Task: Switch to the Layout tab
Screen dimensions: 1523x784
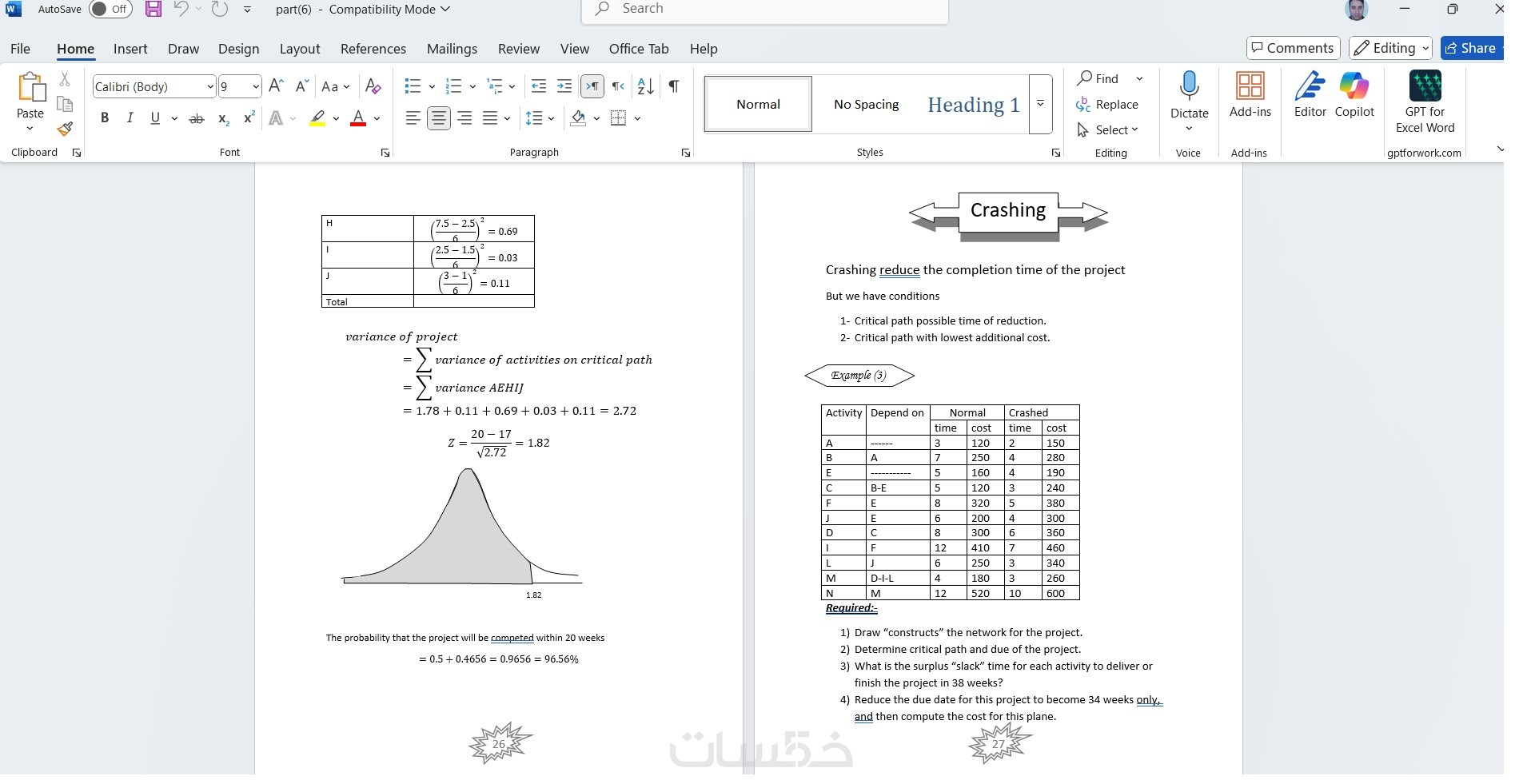Action: (x=300, y=49)
